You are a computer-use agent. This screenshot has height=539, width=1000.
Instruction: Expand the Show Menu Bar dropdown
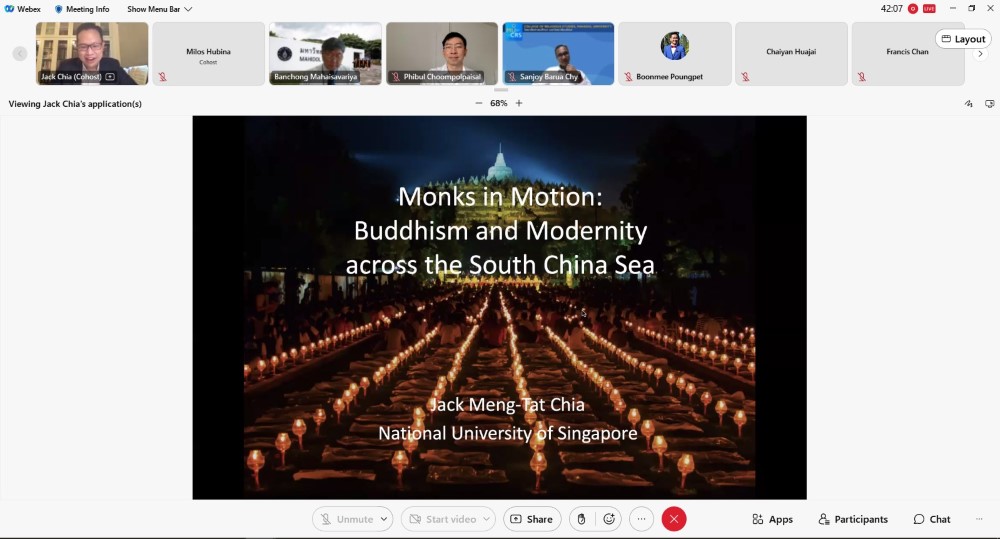click(x=159, y=9)
